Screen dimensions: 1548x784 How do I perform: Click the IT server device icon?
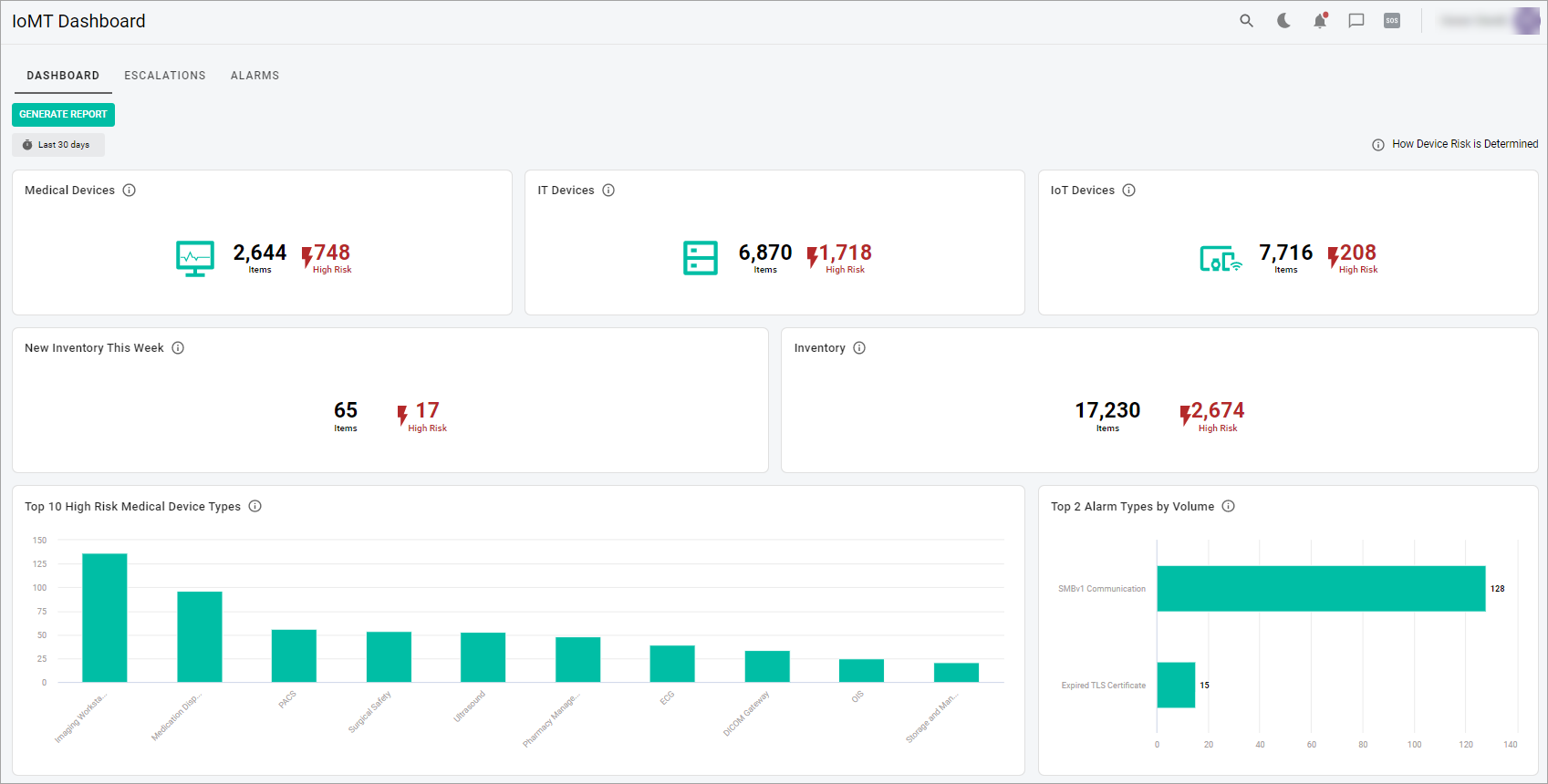pos(701,258)
